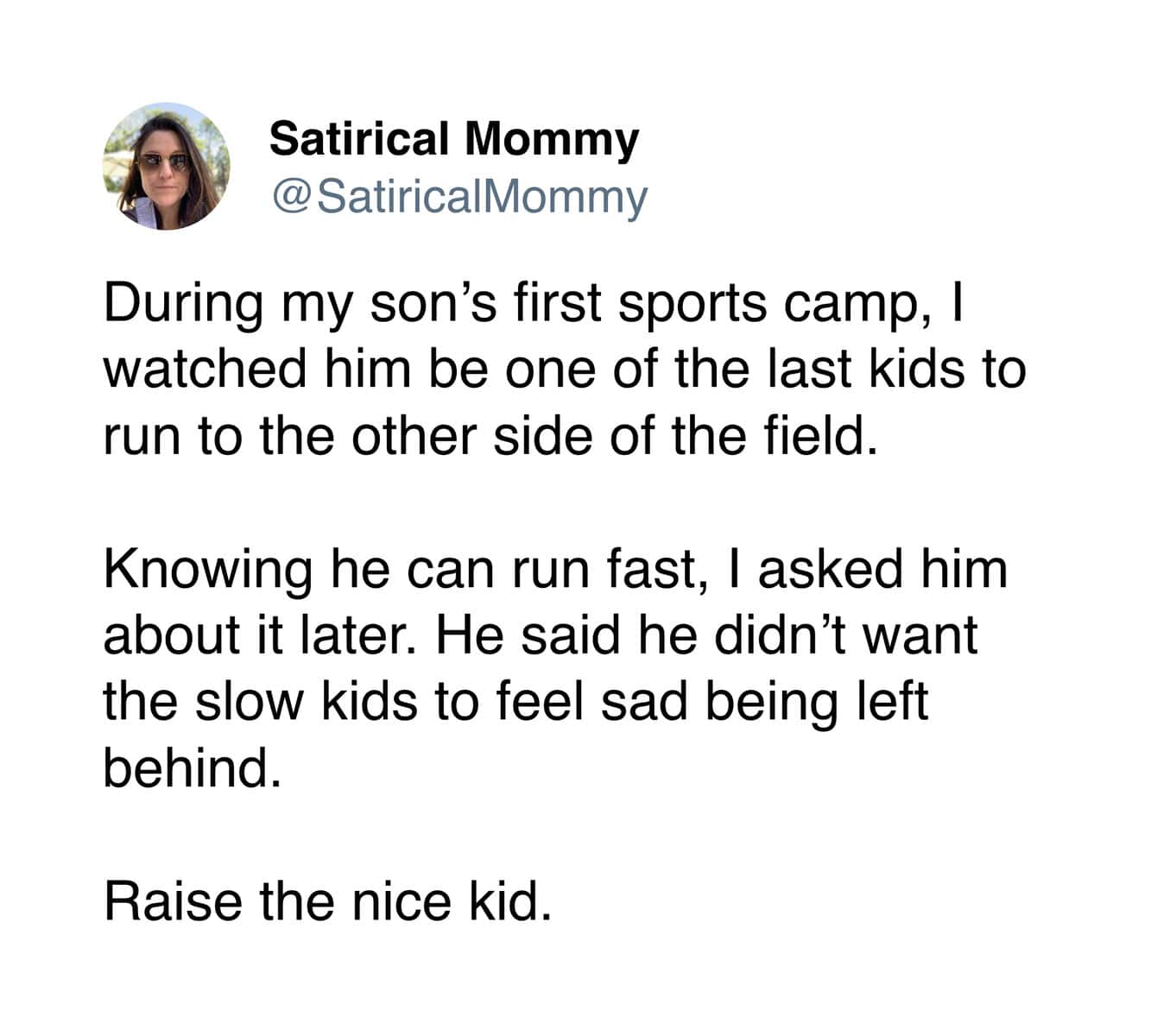The width and height of the screenshot is (1151, 1036).
Task: Click the Satirical Mommy profile picture
Action: coord(167,166)
